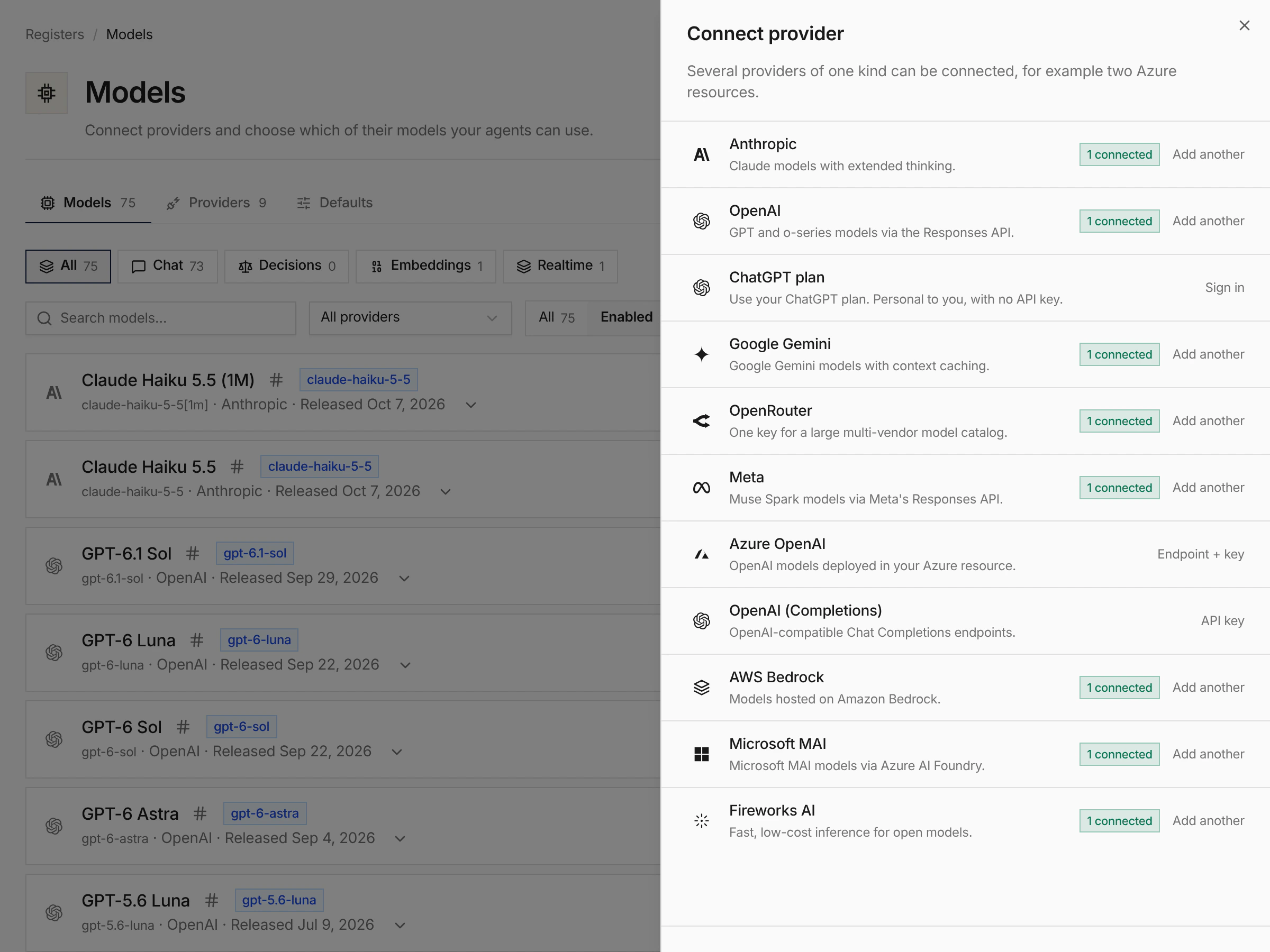Click the Google Gemini sparkle icon

[701, 354]
